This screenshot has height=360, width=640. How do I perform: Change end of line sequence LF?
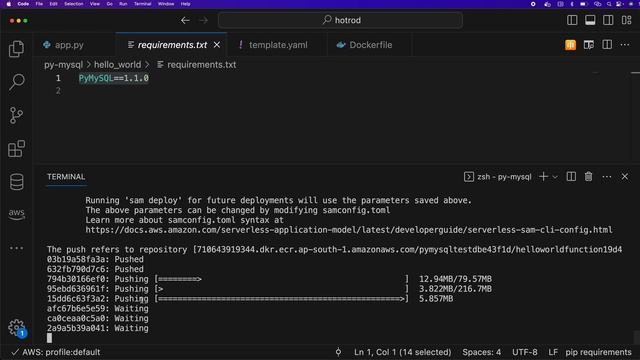553,352
